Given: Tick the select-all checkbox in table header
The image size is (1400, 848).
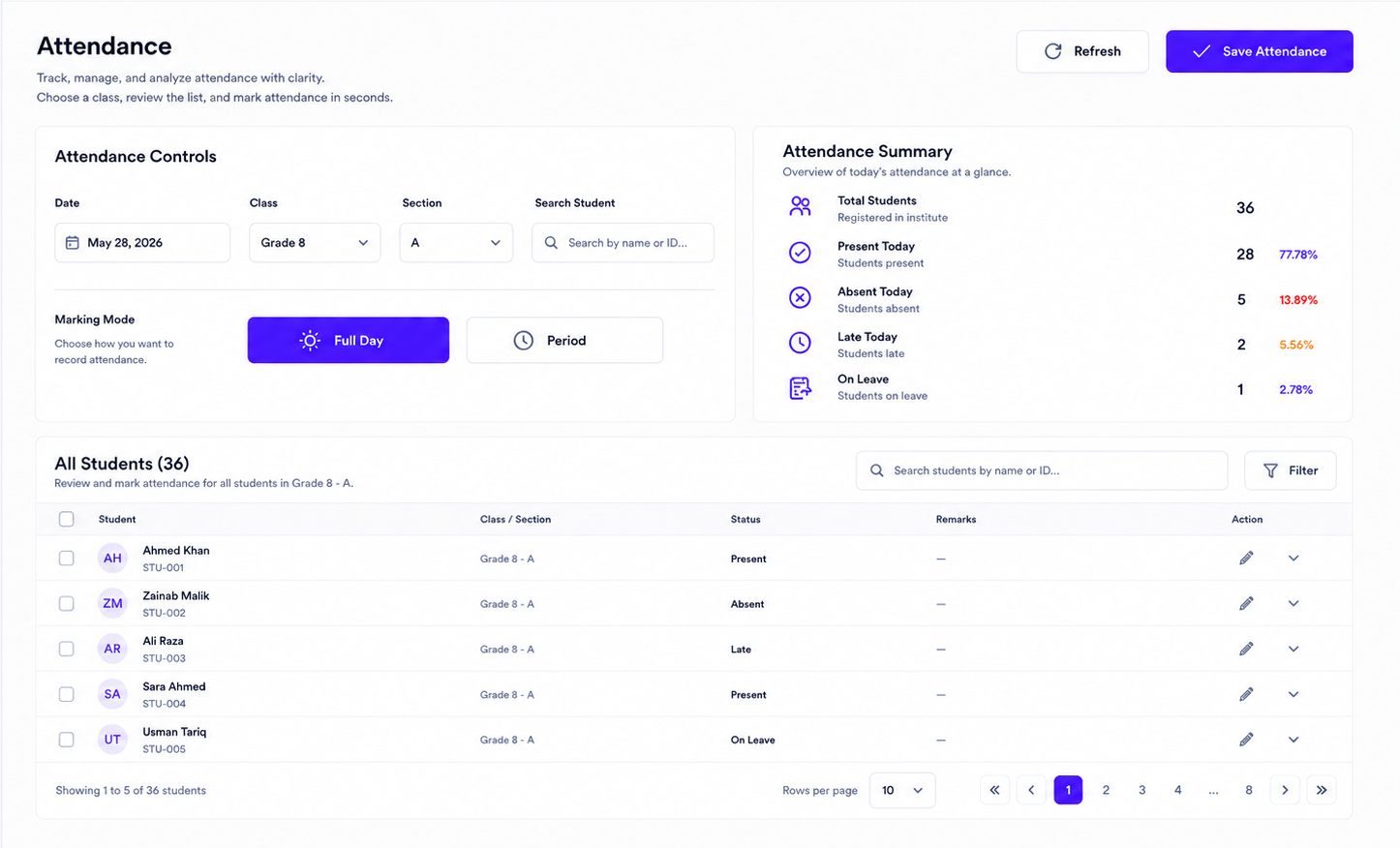Looking at the screenshot, I should [66, 519].
